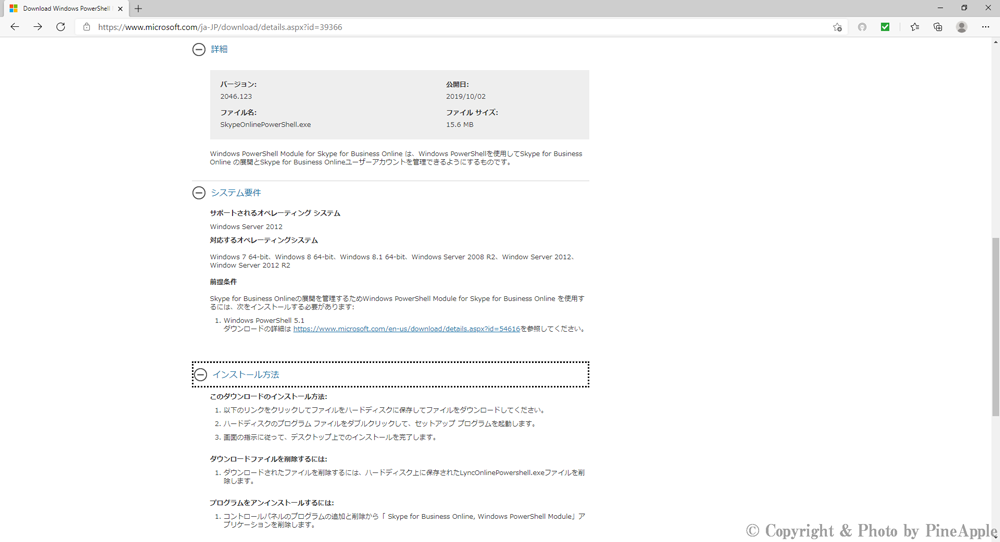
Task: Go back to the previous page
Action: [14, 27]
